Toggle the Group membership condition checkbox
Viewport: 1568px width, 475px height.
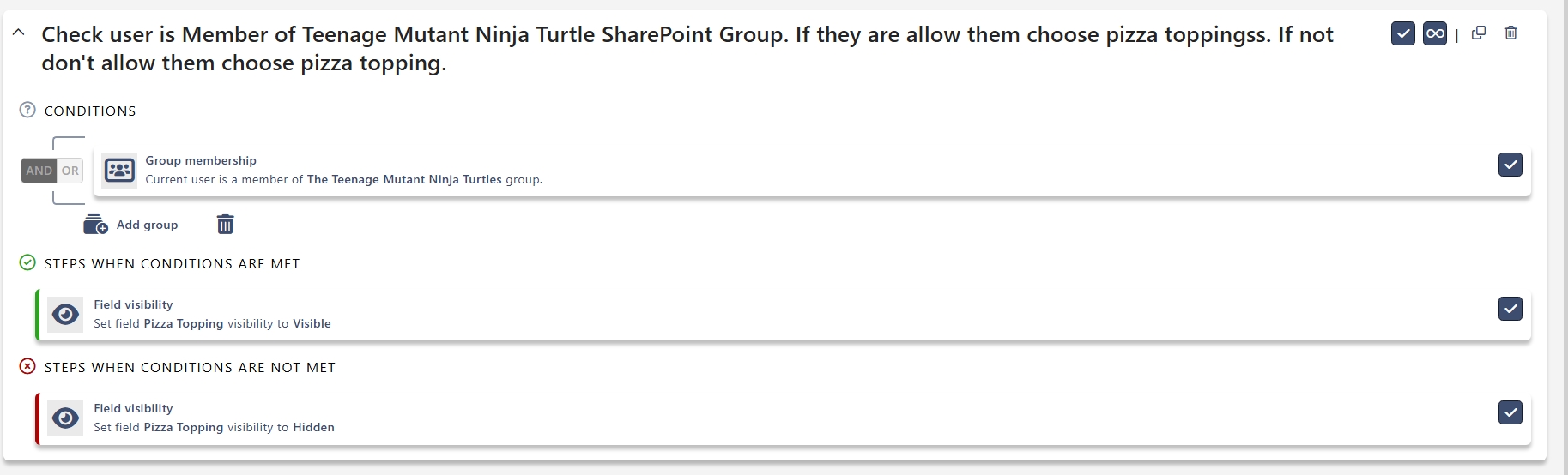1510,165
